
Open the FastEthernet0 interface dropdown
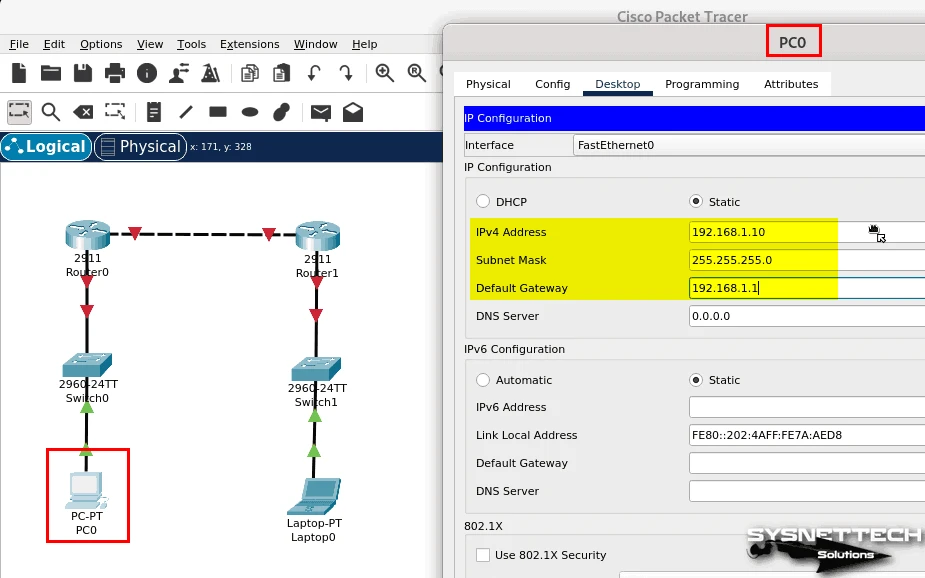coord(750,145)
